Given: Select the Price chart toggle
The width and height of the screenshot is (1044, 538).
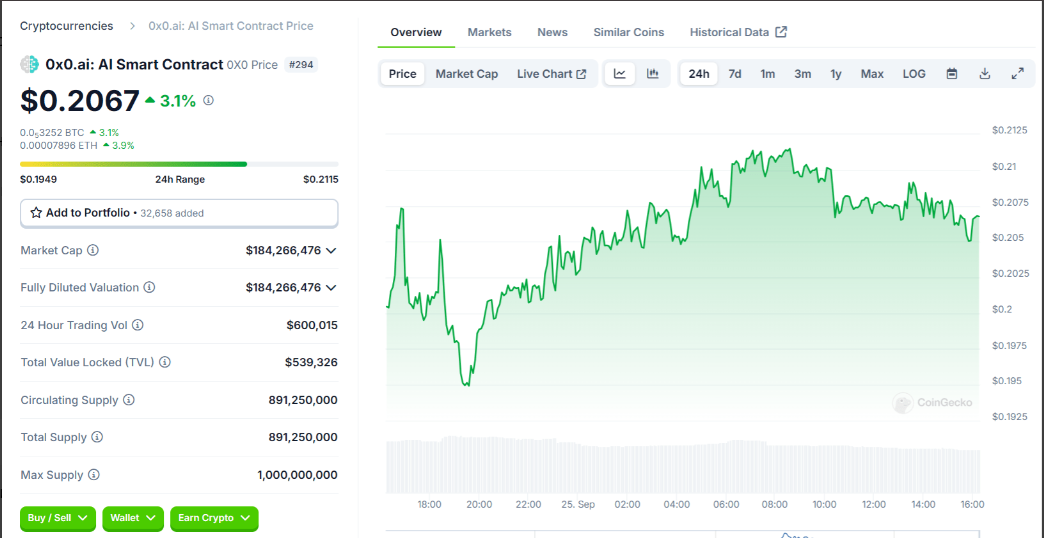Looking at the screenshot, I should point(403,74).
